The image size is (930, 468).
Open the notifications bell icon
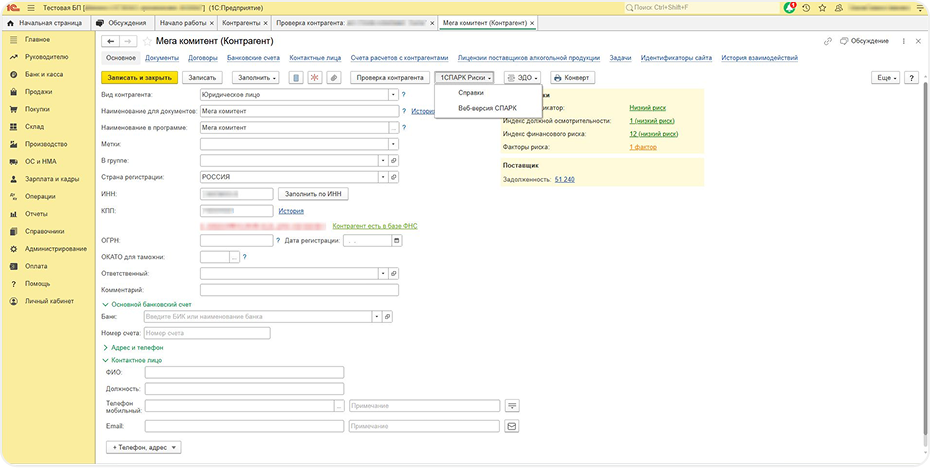pos(789,8)
